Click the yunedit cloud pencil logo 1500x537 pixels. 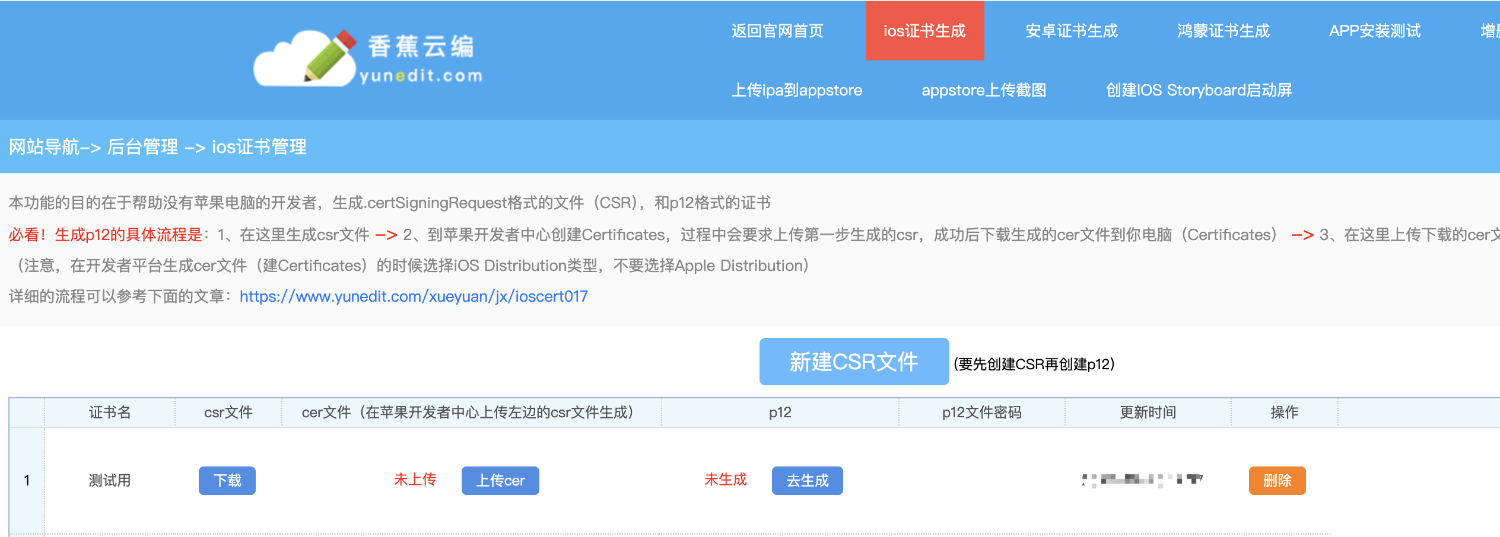[367, 59]
